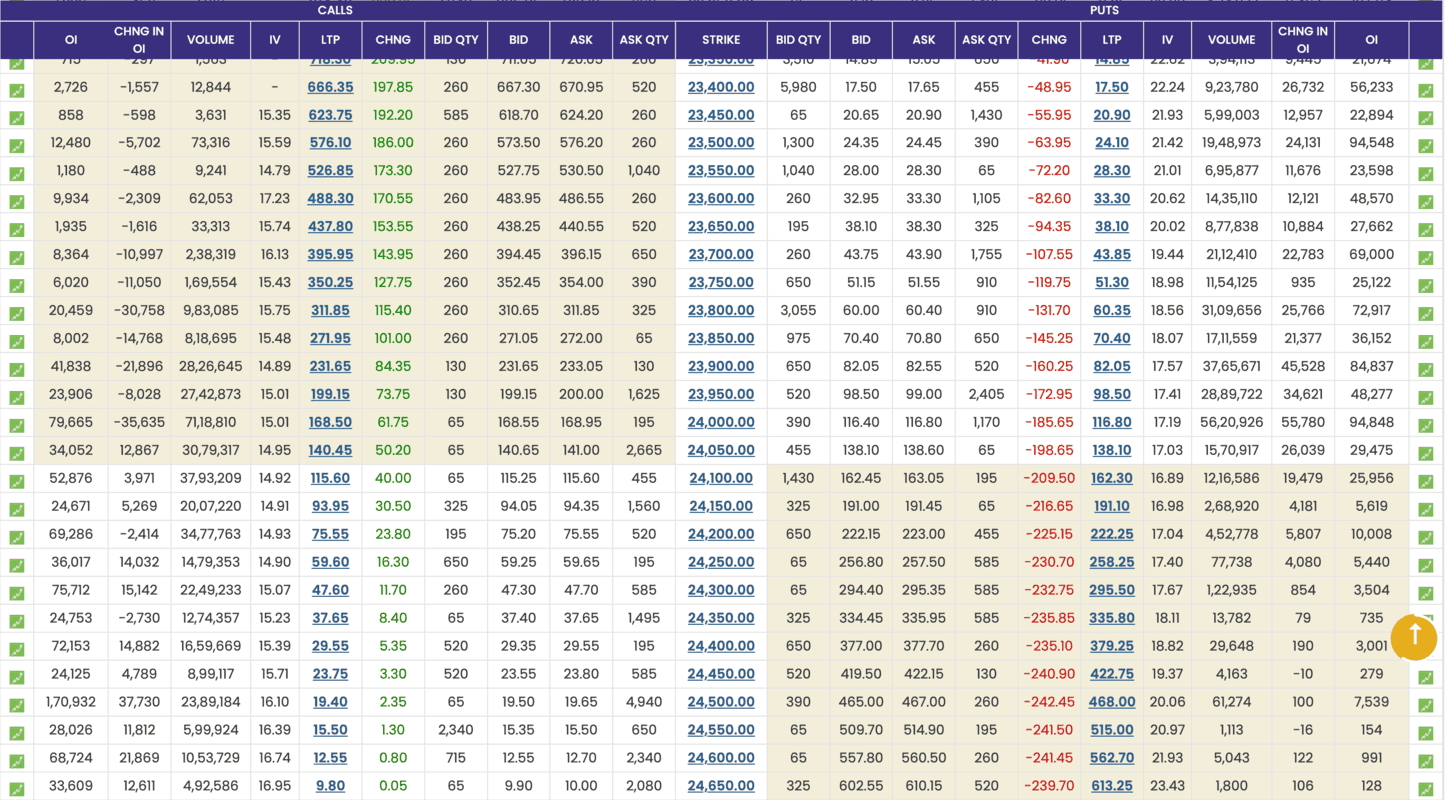Click the puts-side IV column header

[x=1167, y=40]
